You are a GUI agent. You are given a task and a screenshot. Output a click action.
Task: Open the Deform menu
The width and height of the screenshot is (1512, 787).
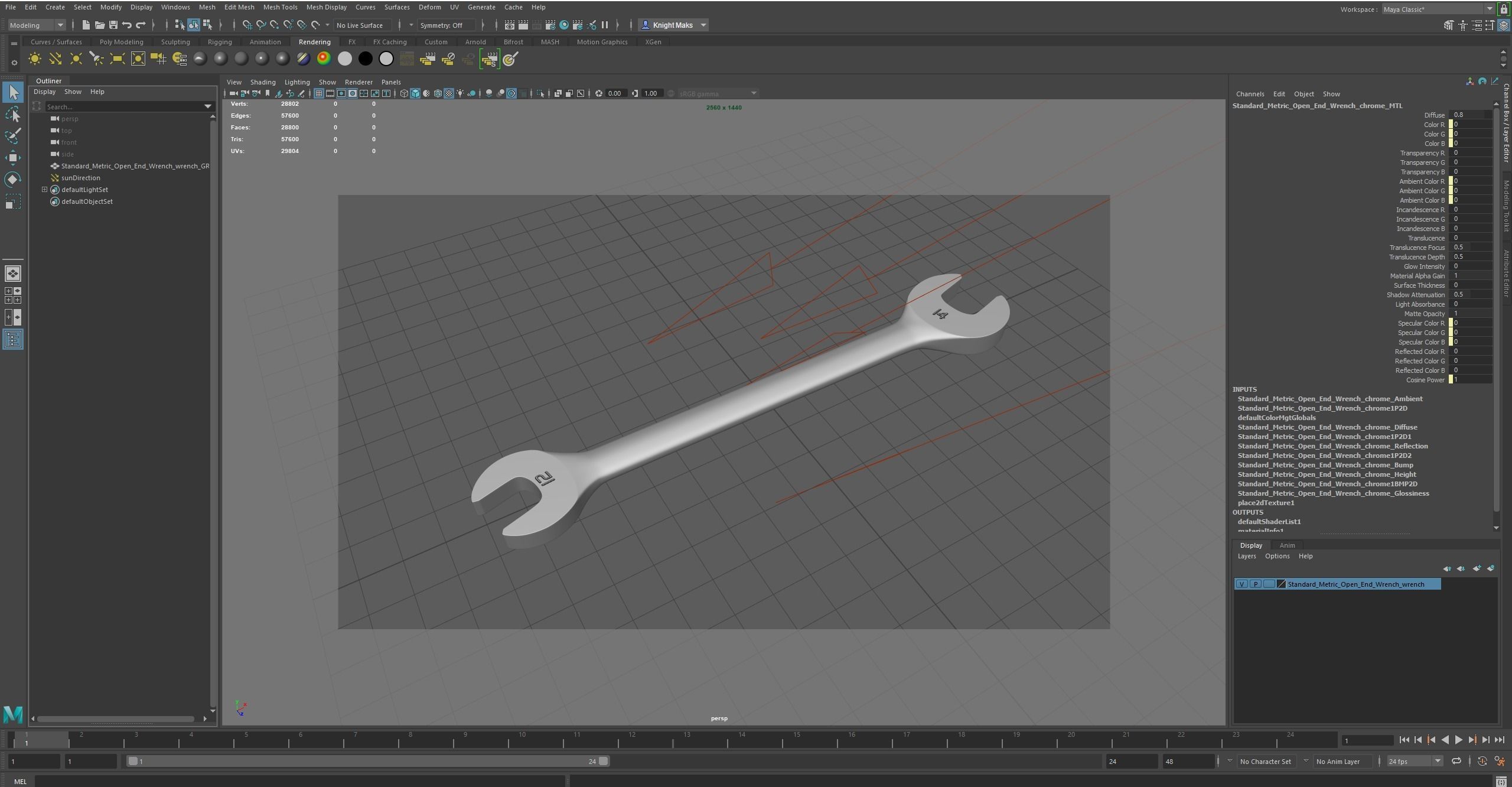[x=429, y=7]
